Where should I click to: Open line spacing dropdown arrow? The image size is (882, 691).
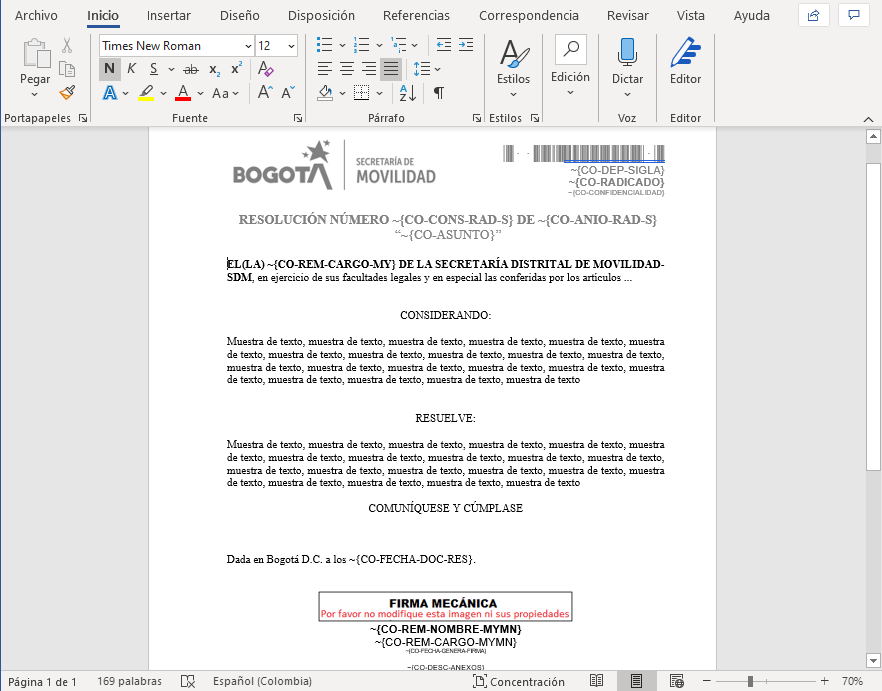click(x=438, y=69)
